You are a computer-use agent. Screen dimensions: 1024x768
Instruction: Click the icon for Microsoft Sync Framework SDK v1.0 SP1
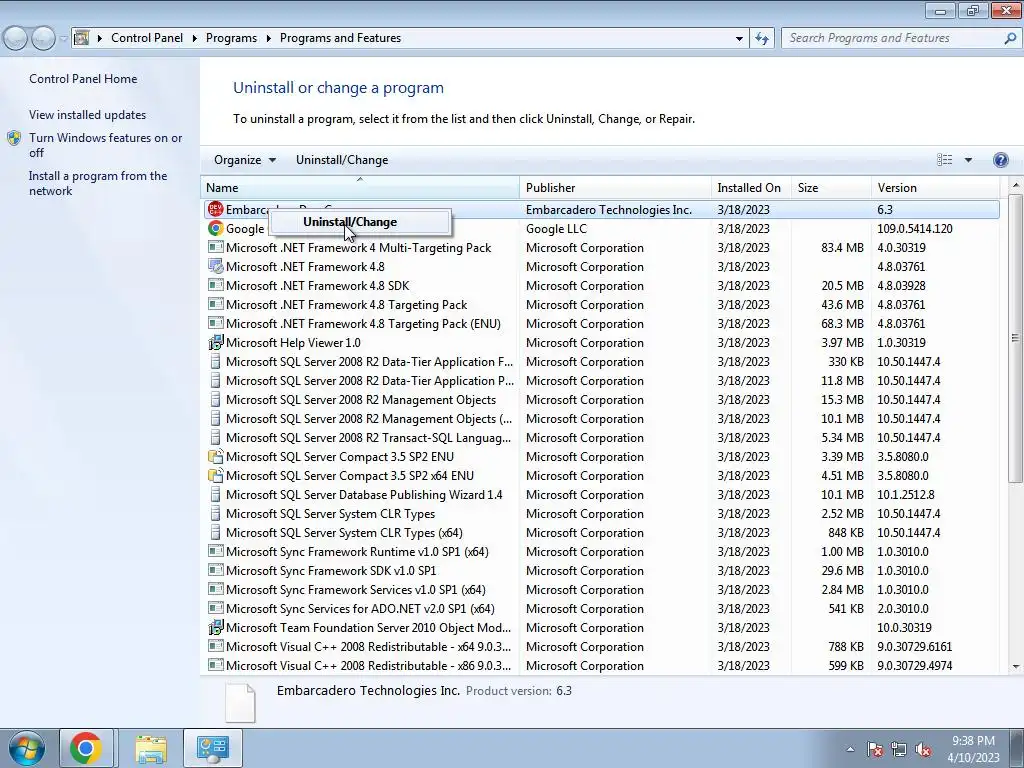click(215, 569)
